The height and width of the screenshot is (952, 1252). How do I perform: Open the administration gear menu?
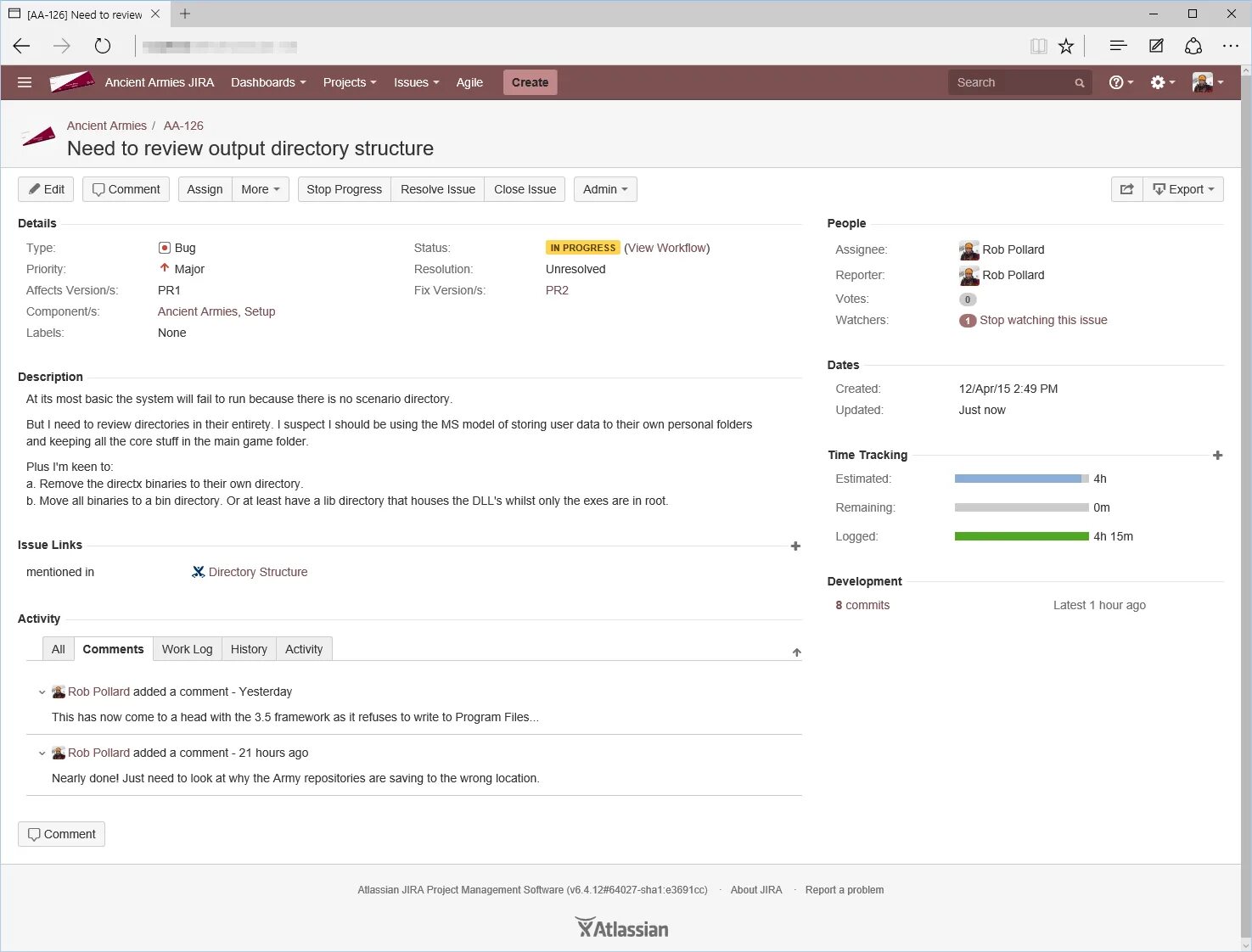[x=1163, y=82]
